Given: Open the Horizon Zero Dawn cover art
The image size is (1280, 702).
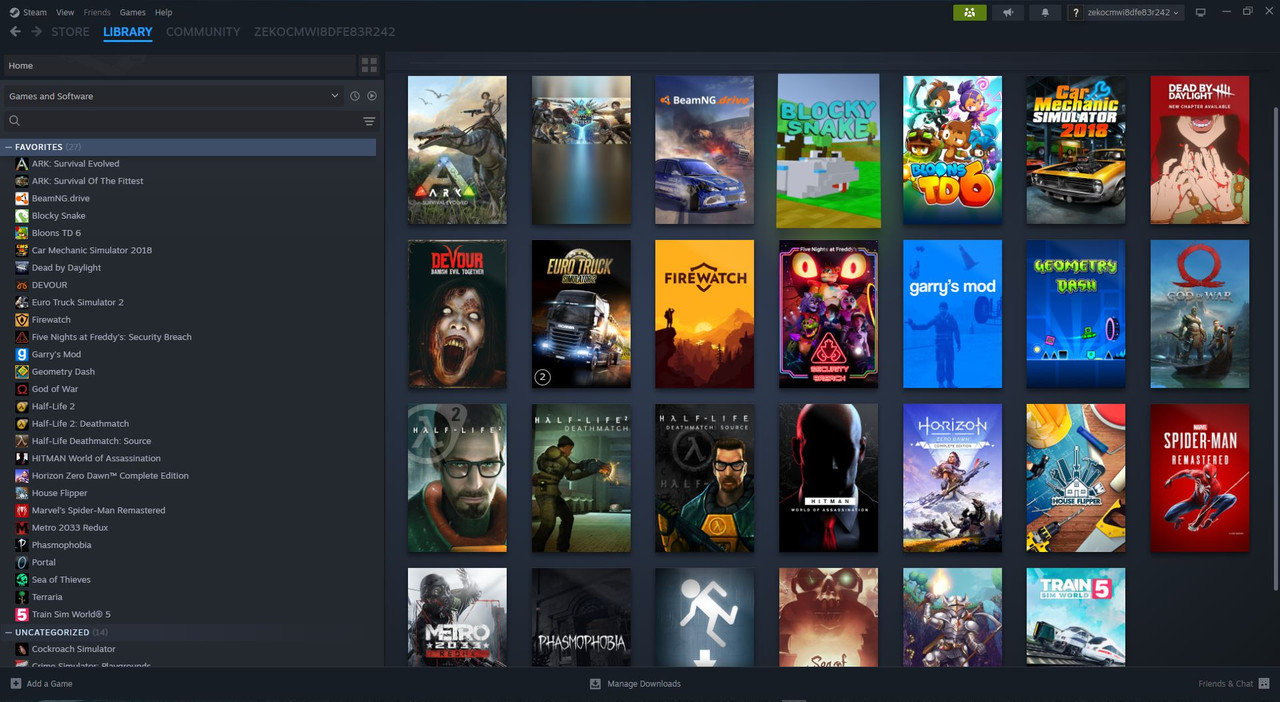Looking at the screenshot, I should point(952,478).
